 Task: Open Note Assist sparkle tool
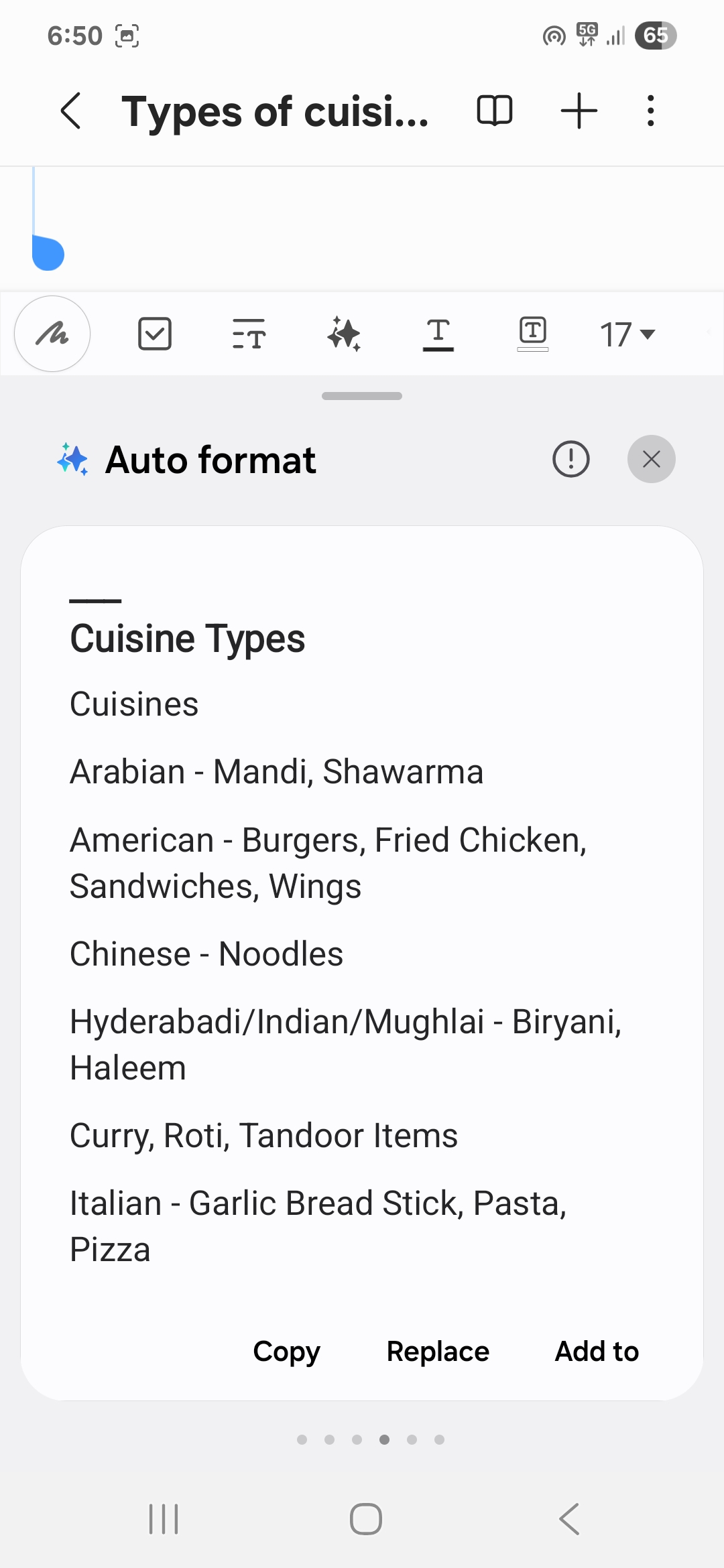tap(345, 334)
